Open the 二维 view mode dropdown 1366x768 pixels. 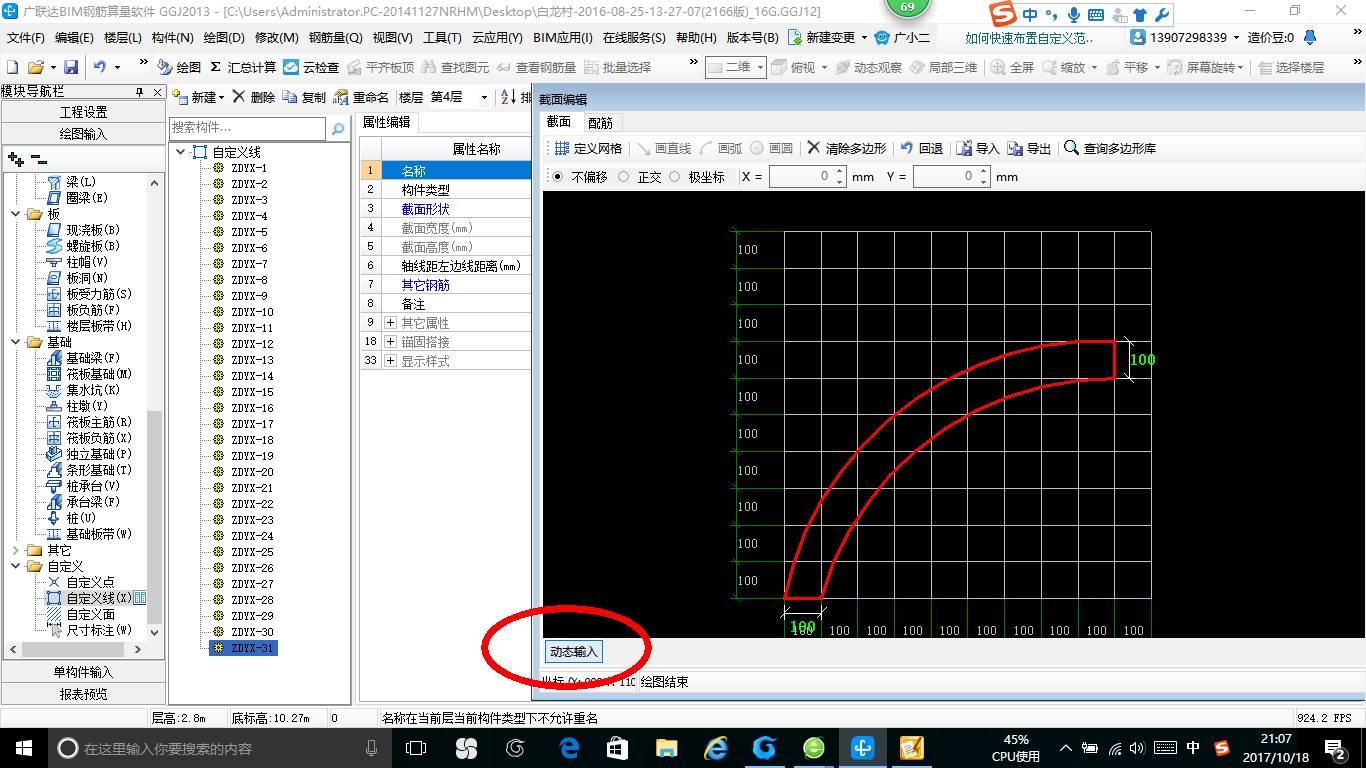[x=760, y=67]
